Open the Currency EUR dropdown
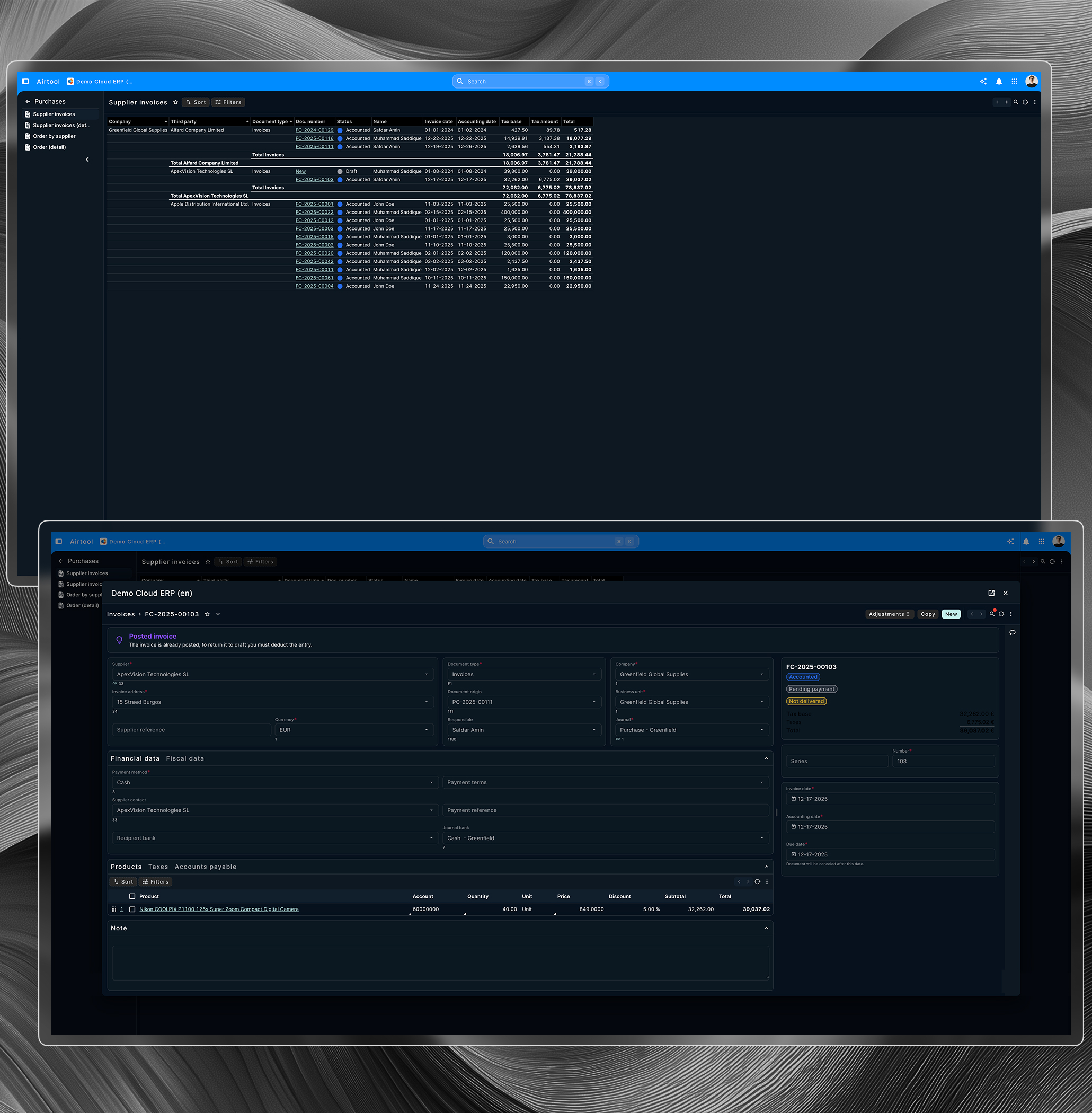The width and height of the screenshot is (1092, 1113). tap(426, 730)
